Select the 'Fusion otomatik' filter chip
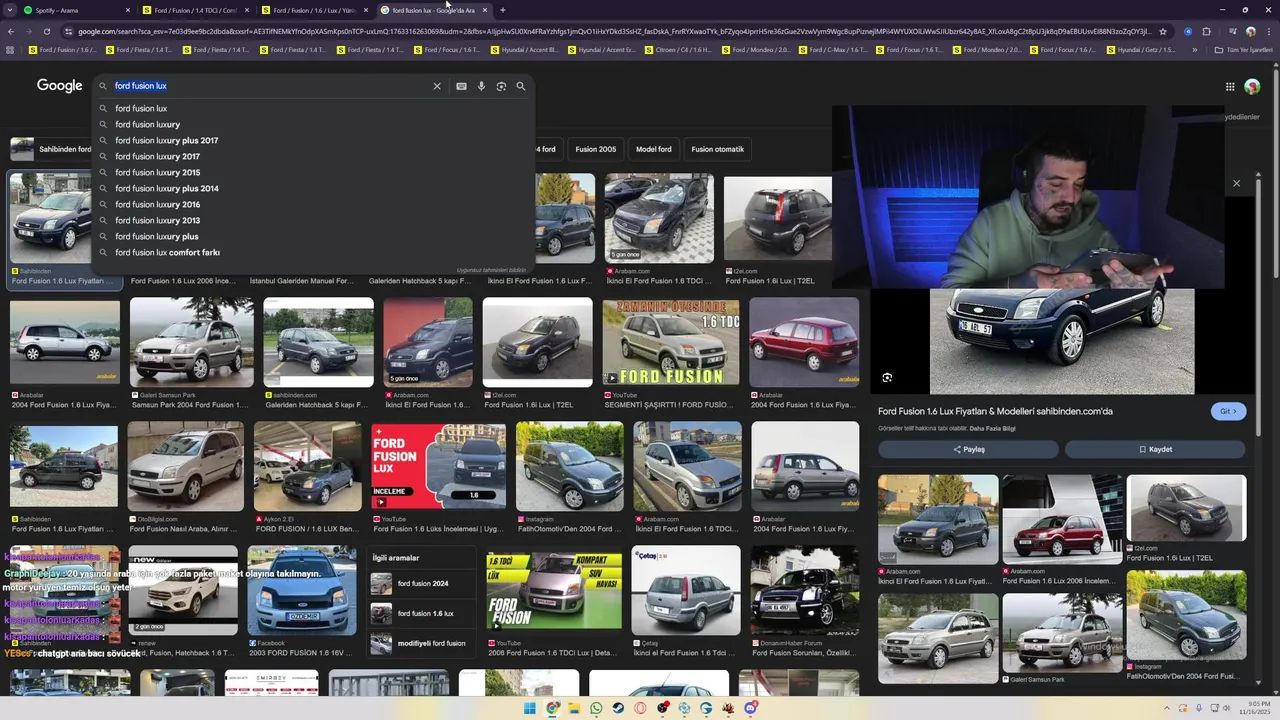The width and height of the screenshot is (1280, 720). [718, 149]
